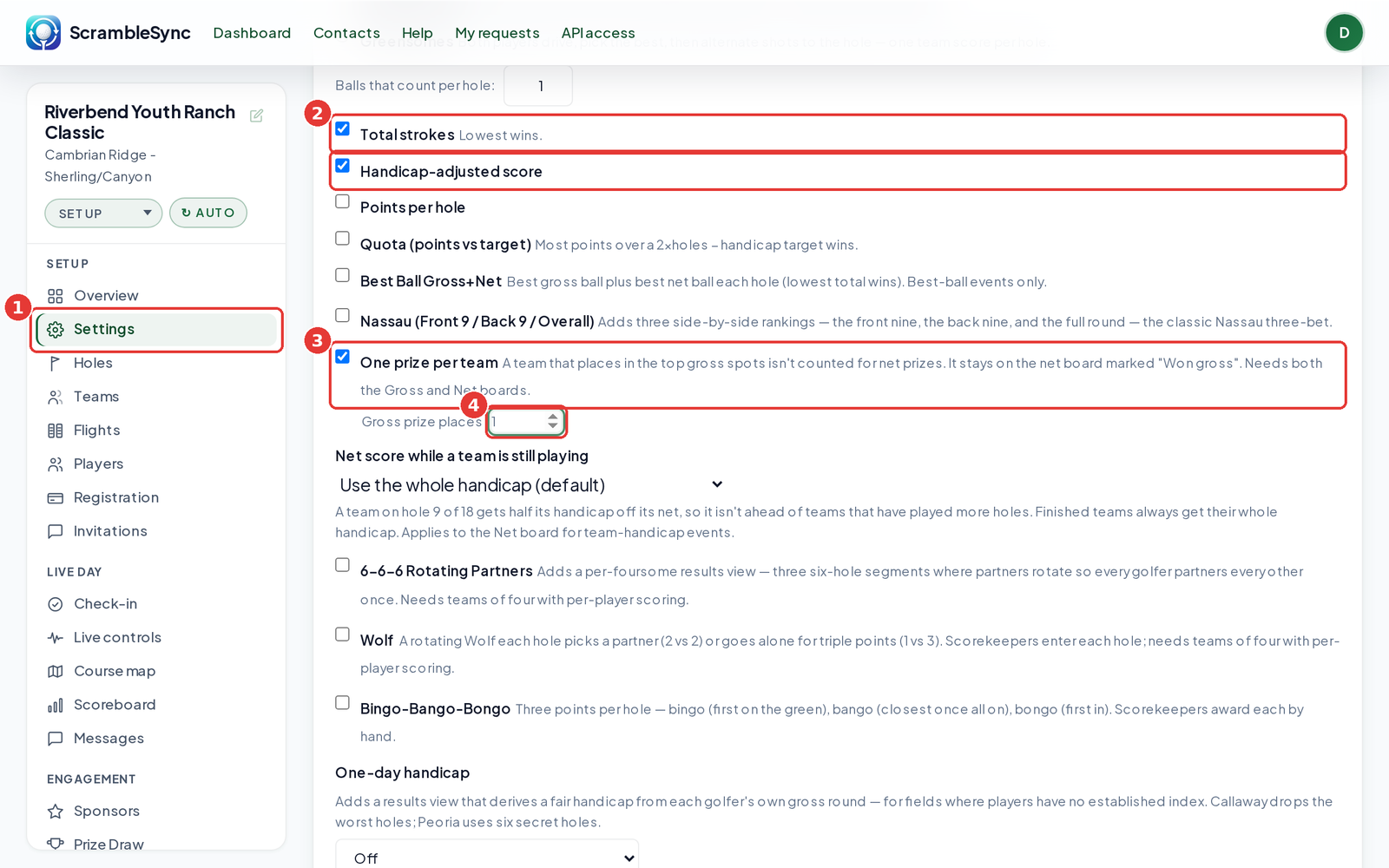Enable the Points per hole checkbox
This screenshot has width=1389, height=868.
click(343, 201)
